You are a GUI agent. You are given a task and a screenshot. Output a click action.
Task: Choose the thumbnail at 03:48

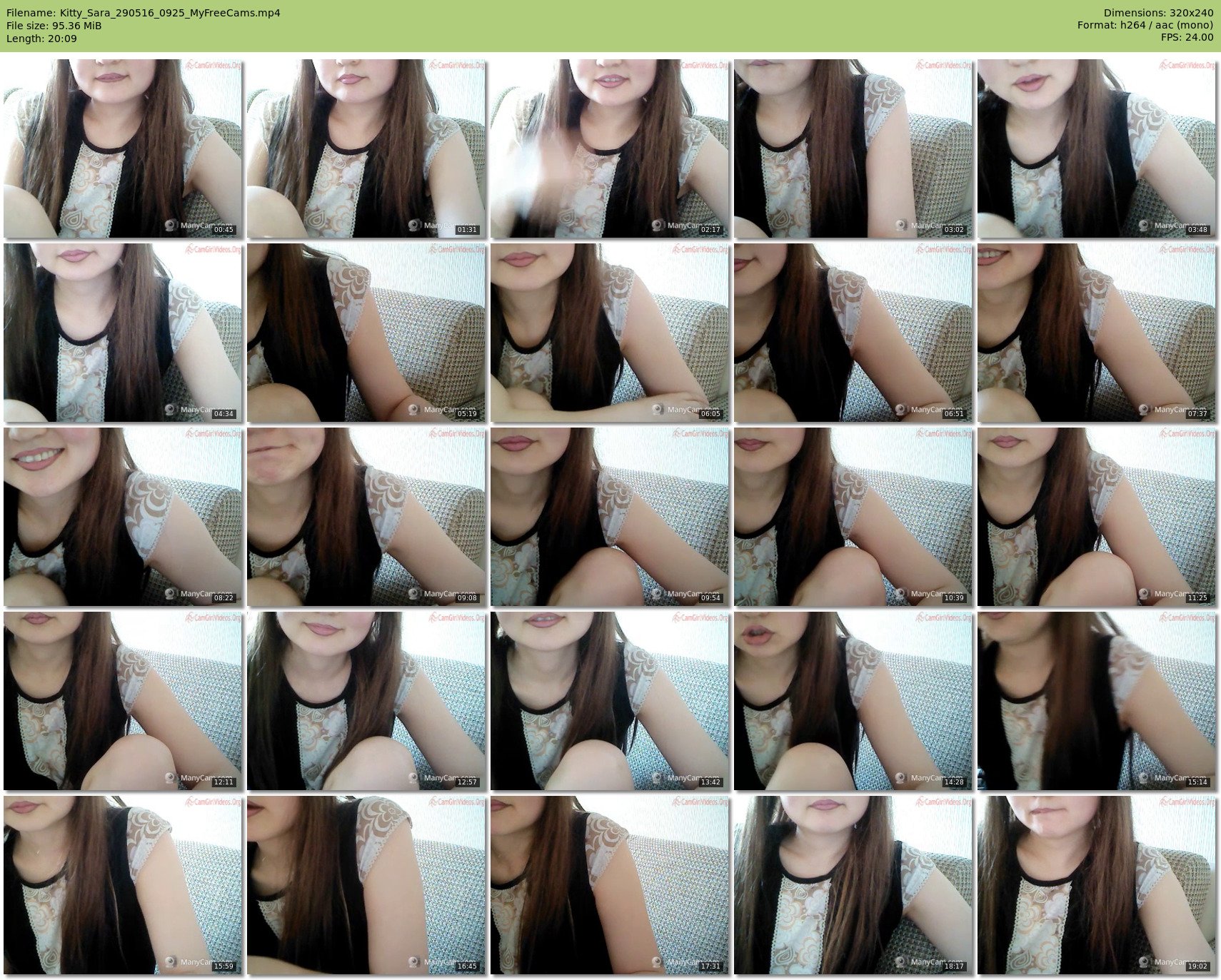[x=1096, y=148]
